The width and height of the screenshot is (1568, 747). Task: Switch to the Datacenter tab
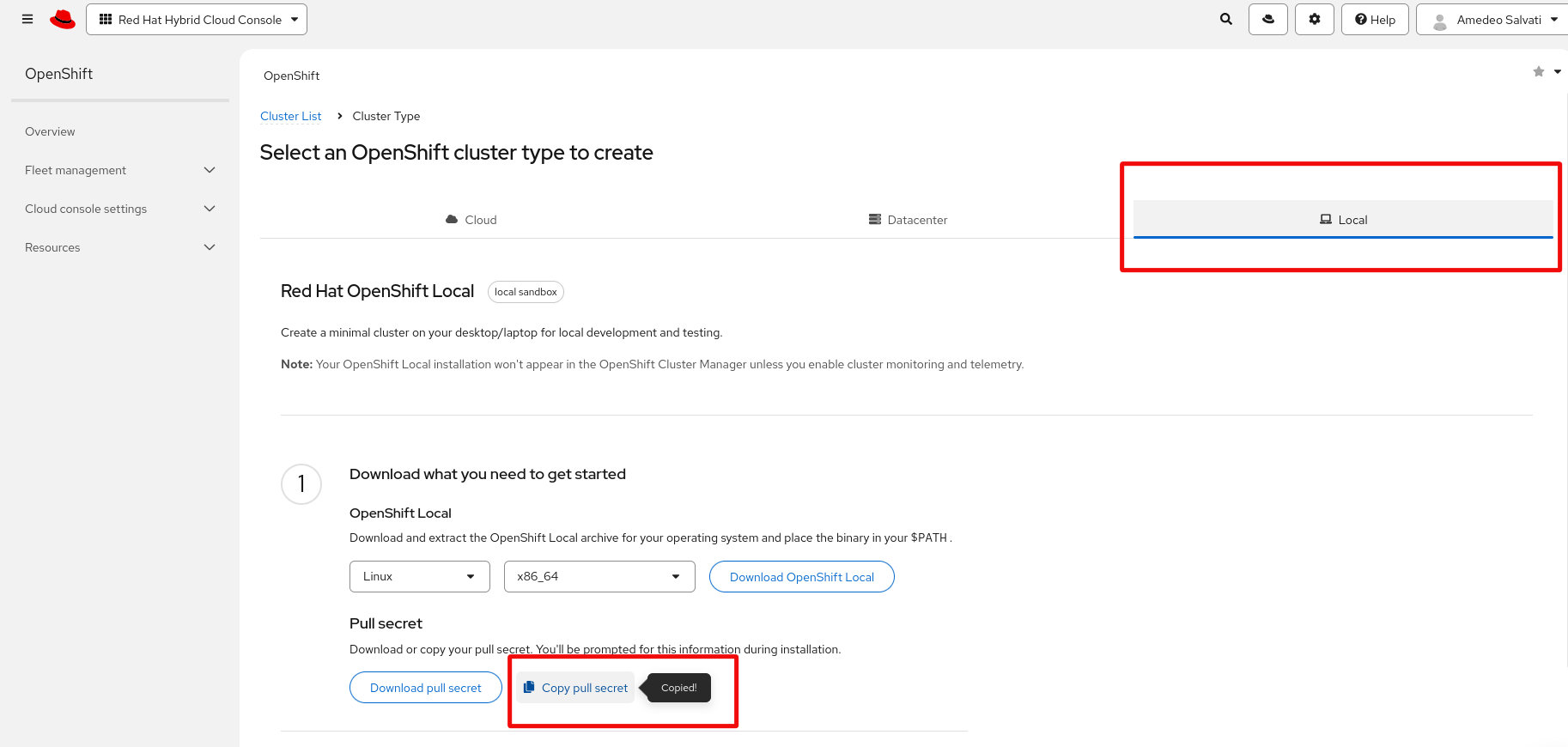coord(908,220)
